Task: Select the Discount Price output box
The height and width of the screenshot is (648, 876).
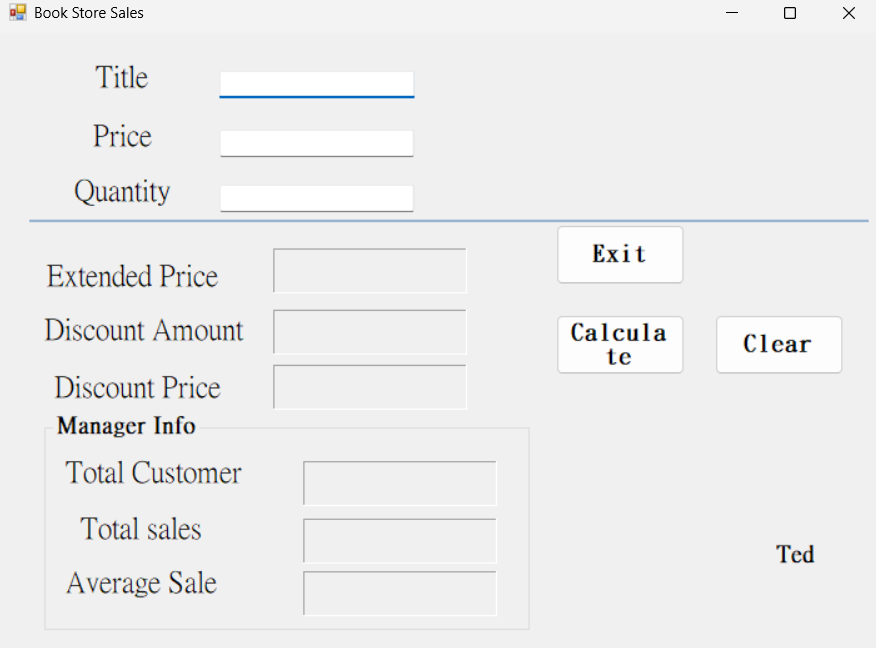Action: [370, 387]
